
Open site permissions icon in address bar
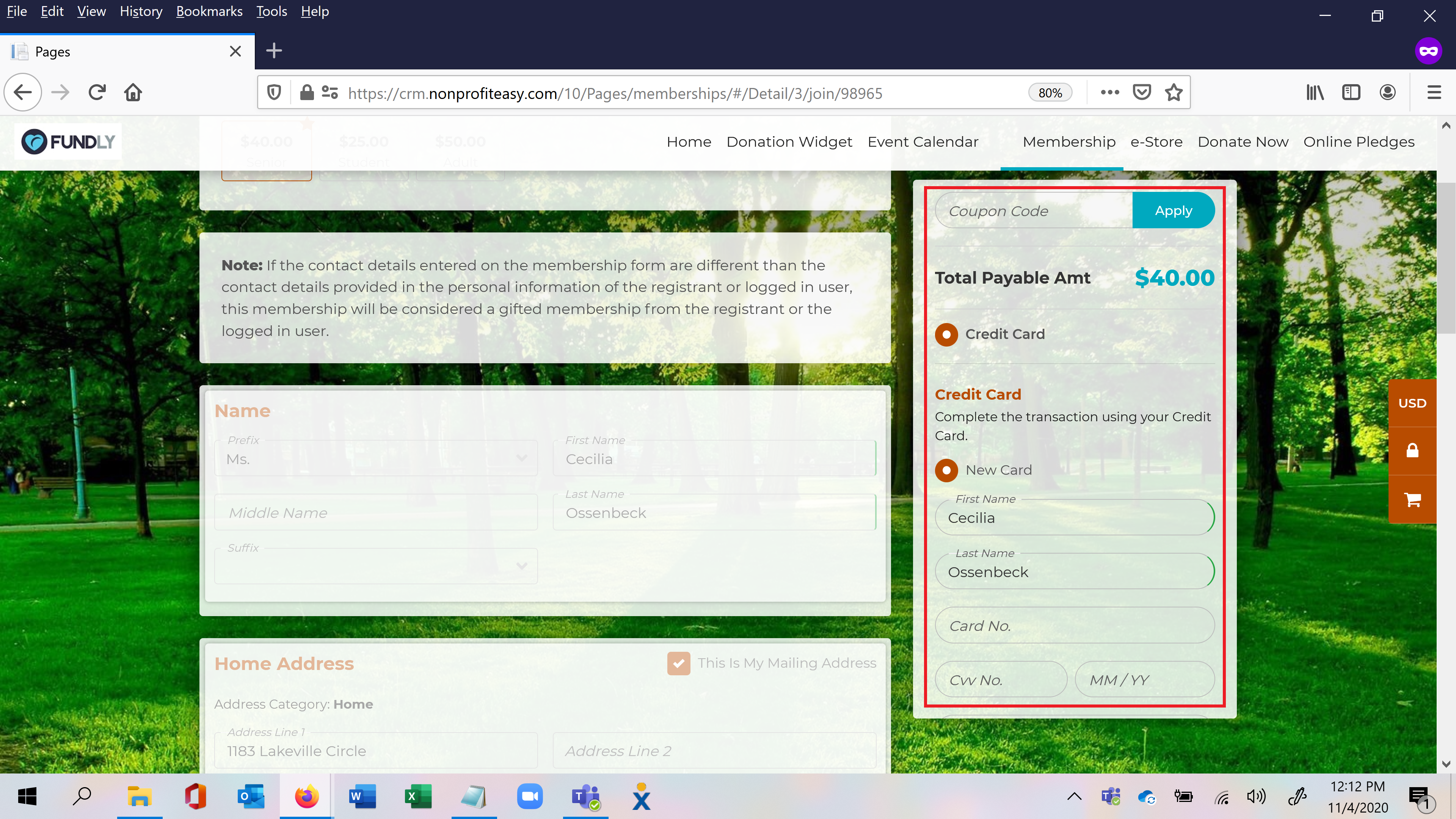329,92
